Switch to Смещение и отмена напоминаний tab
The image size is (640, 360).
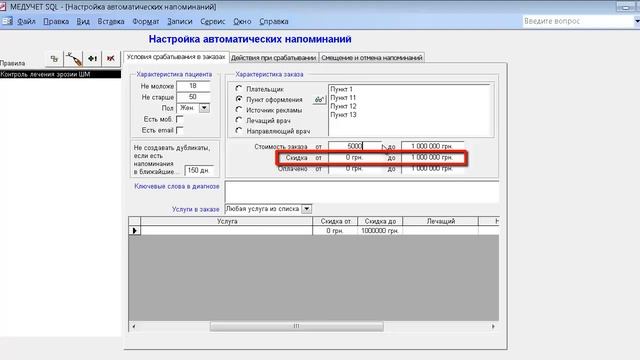click(371, 58)
